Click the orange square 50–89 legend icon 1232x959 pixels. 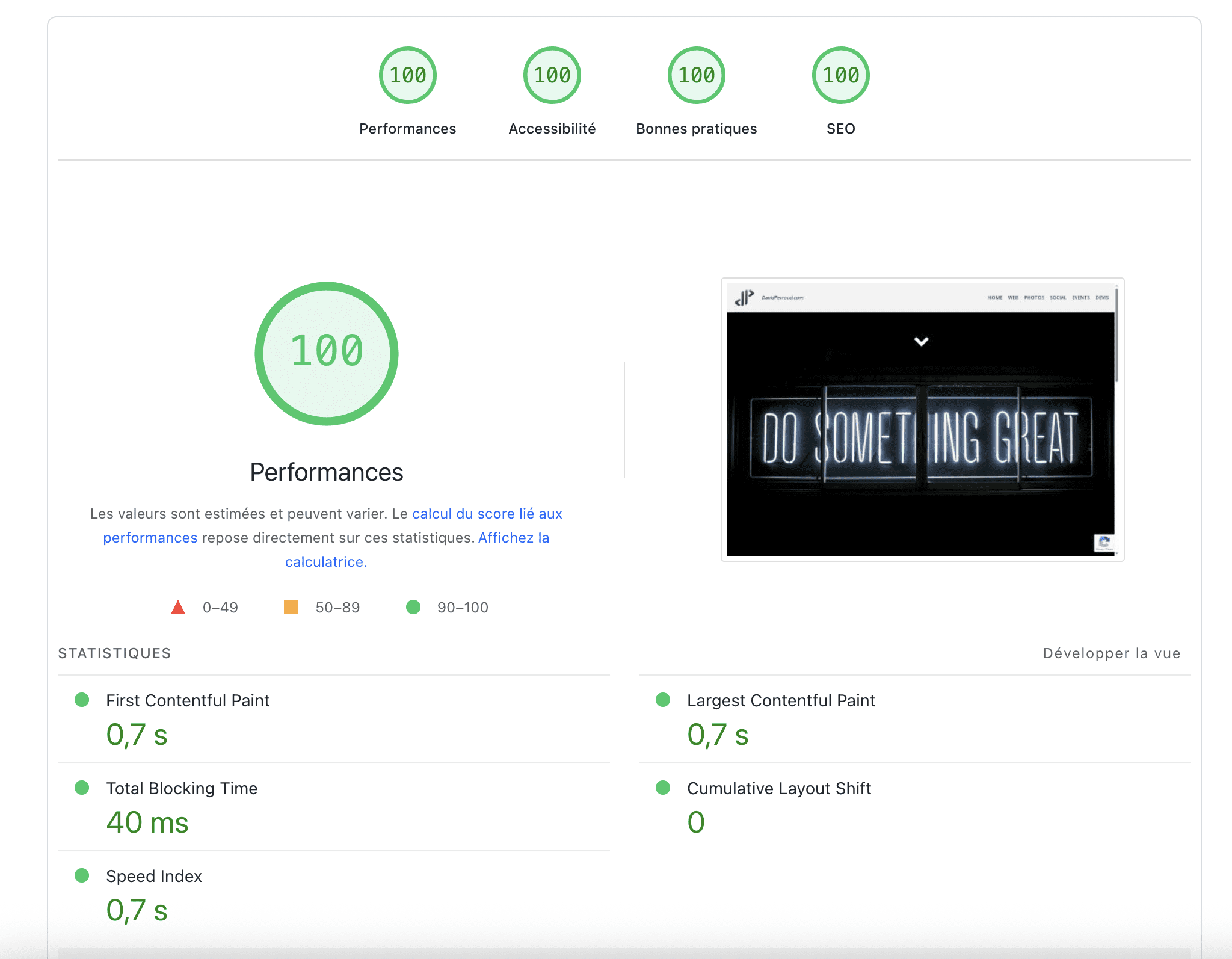pos(291,607)
